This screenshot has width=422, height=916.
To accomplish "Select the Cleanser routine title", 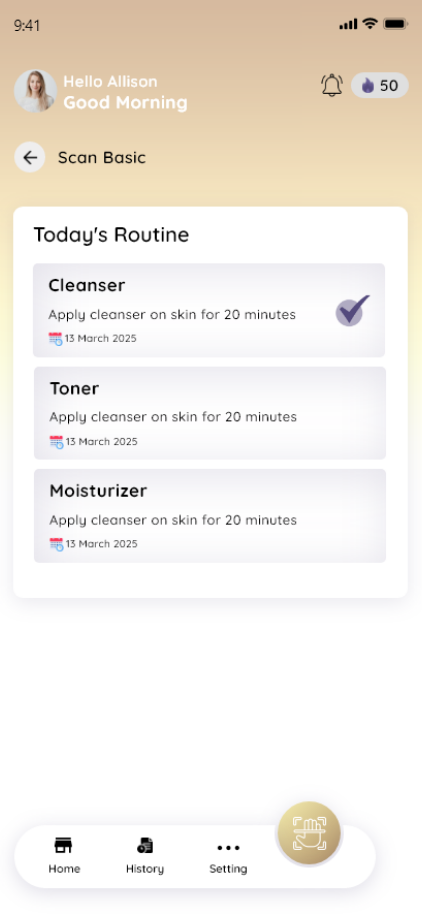I will point(87,286).
